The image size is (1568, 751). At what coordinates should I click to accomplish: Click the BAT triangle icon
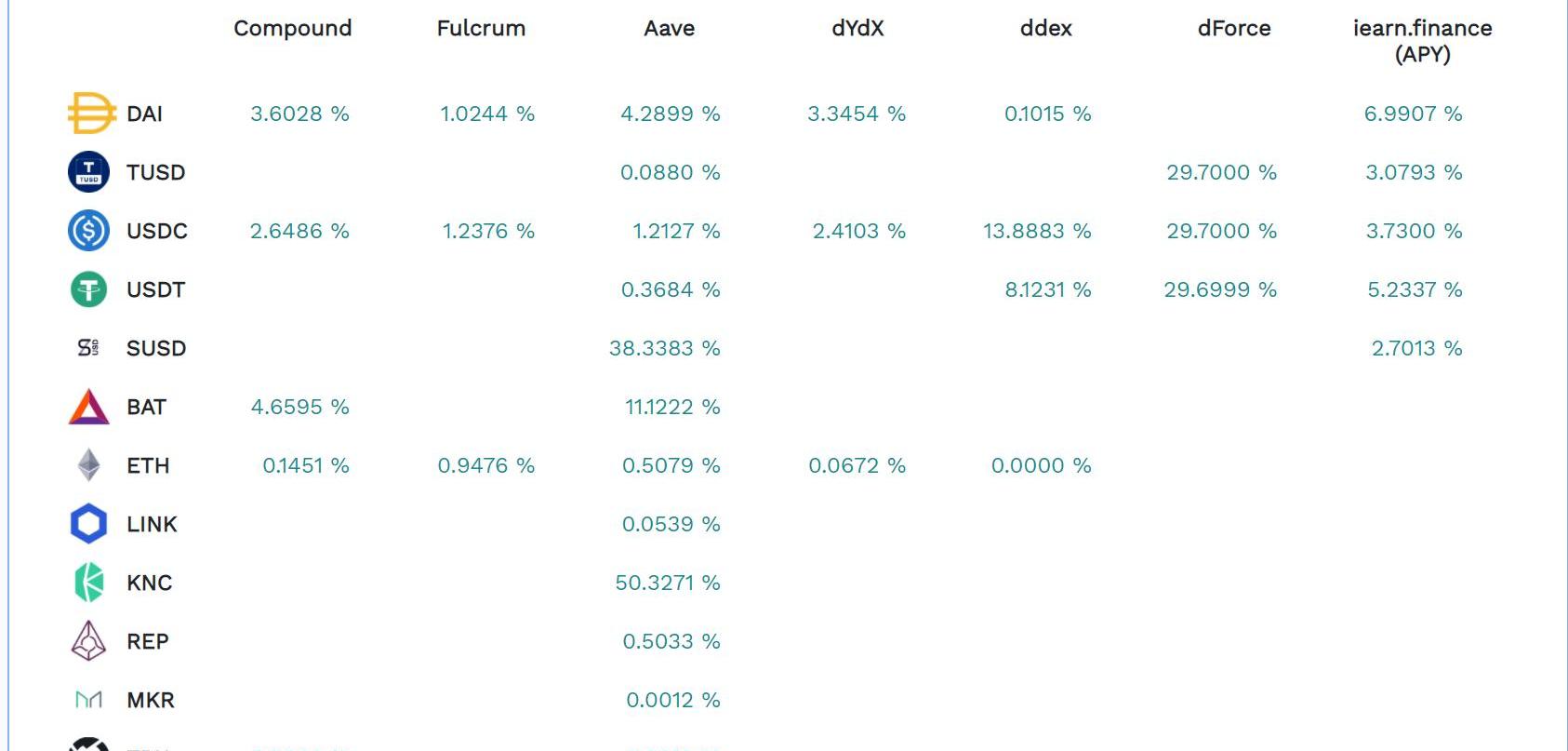89,408
